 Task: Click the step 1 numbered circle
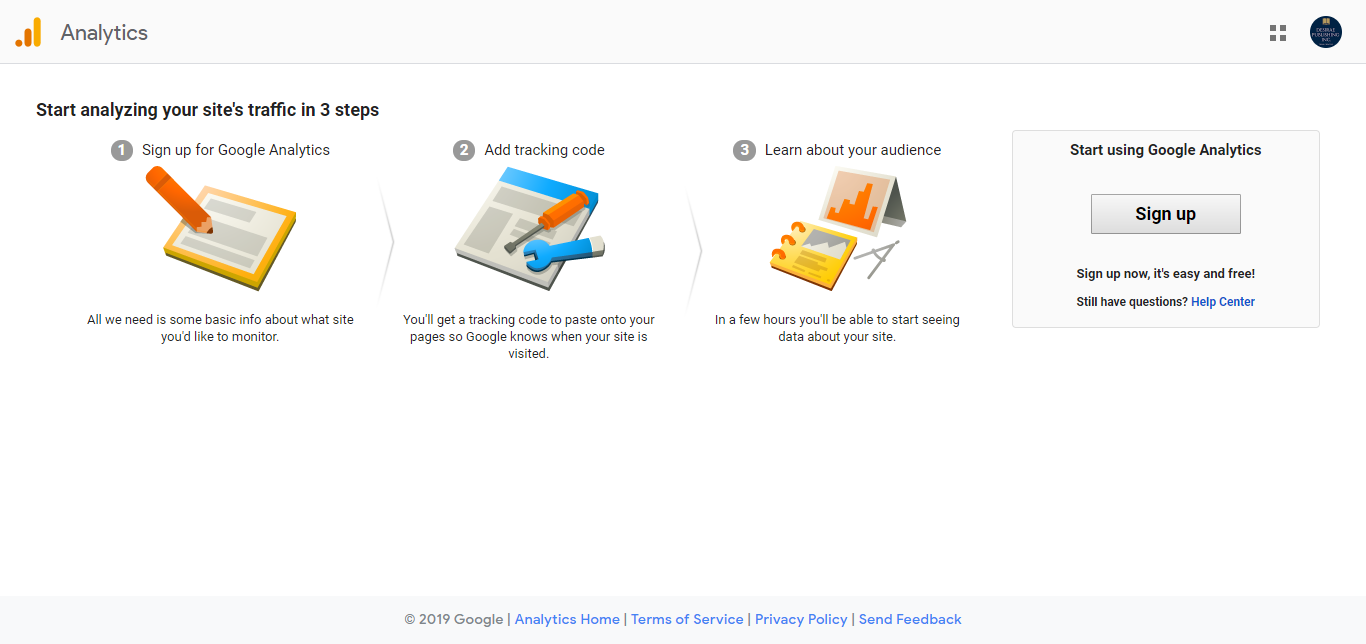pos(121,150)
